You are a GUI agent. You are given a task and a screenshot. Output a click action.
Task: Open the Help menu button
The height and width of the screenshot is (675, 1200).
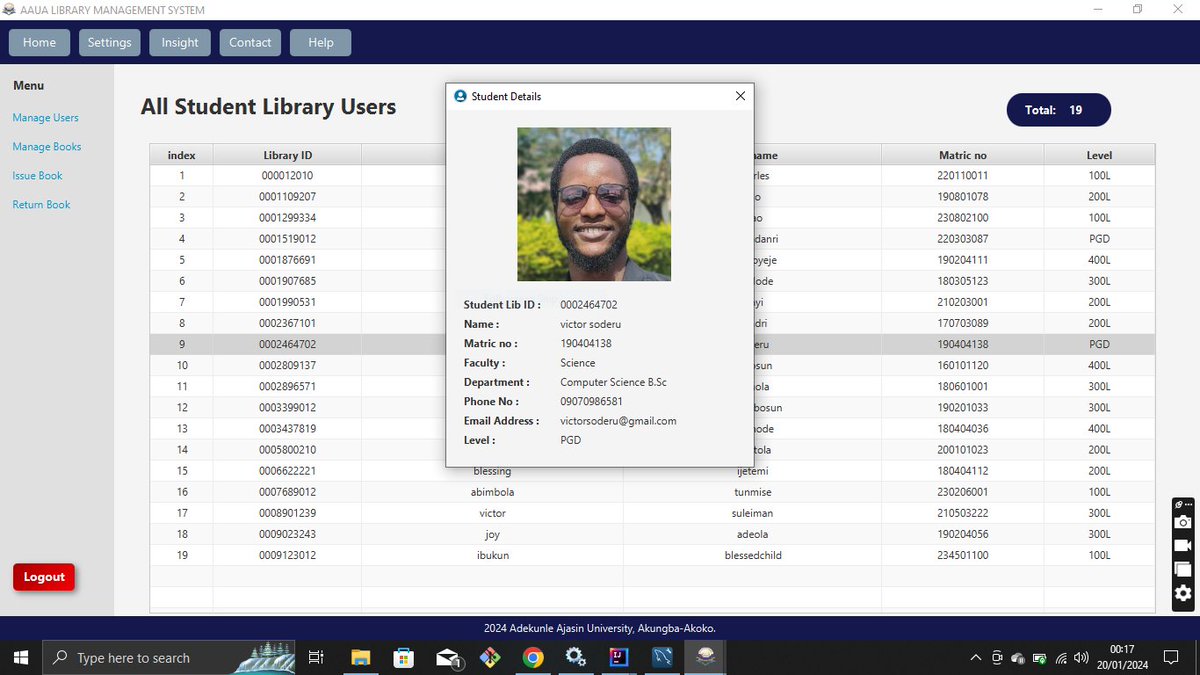click(x=320, y=42)
